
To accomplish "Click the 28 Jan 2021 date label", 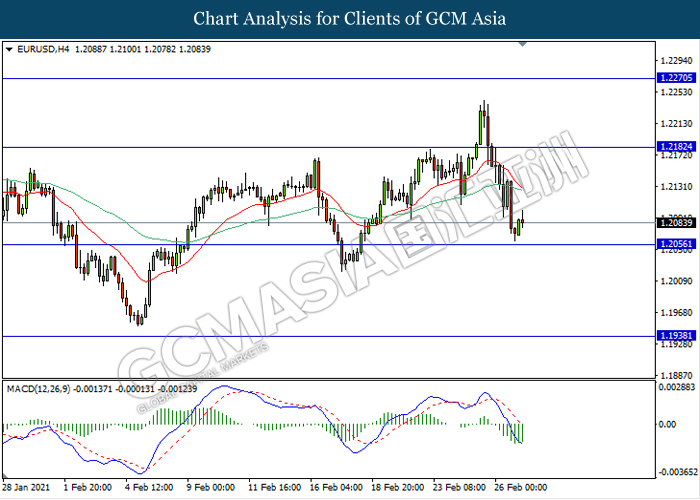I will point(27,487).
